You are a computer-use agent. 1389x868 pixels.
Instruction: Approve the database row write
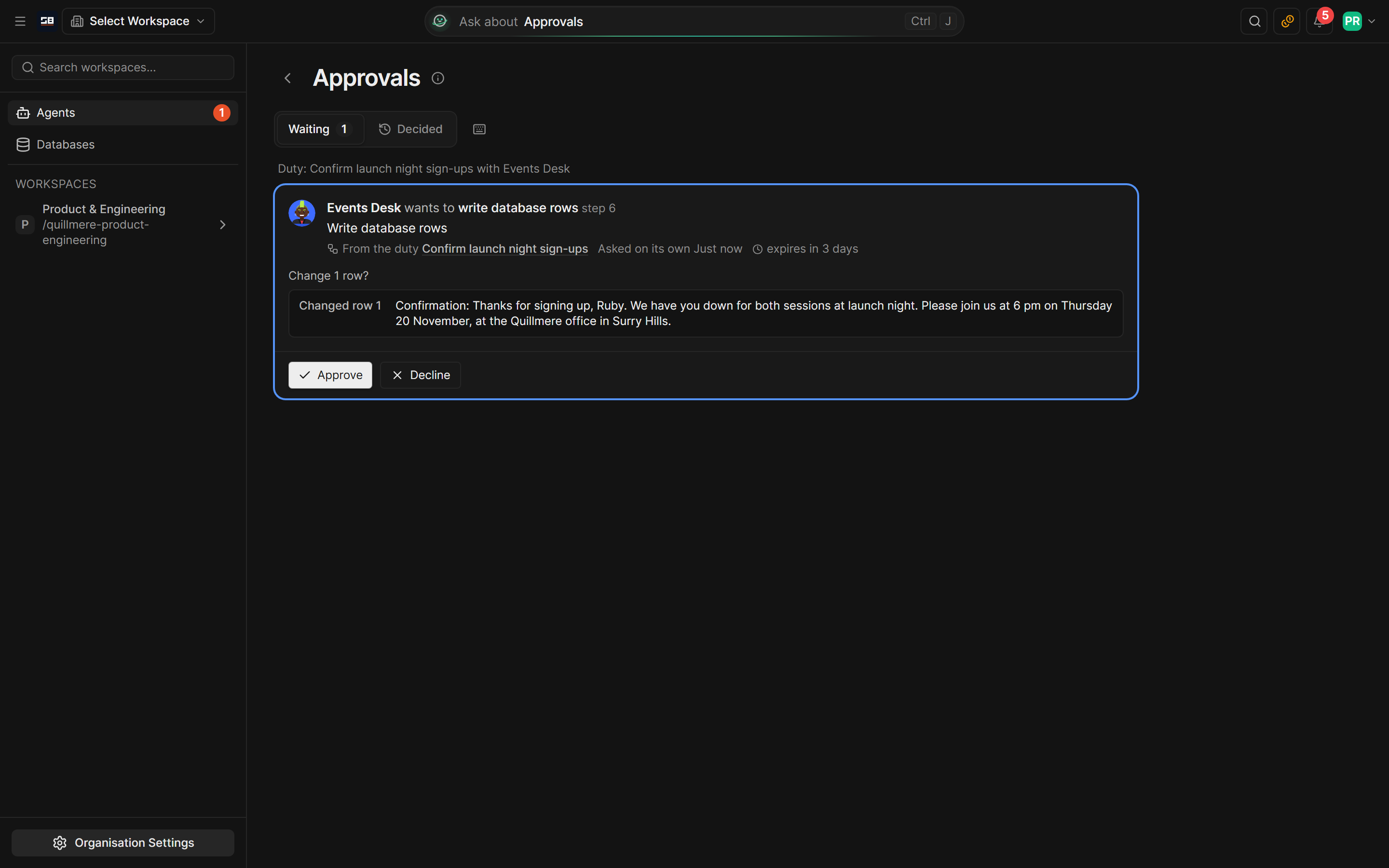click(330, 375)
